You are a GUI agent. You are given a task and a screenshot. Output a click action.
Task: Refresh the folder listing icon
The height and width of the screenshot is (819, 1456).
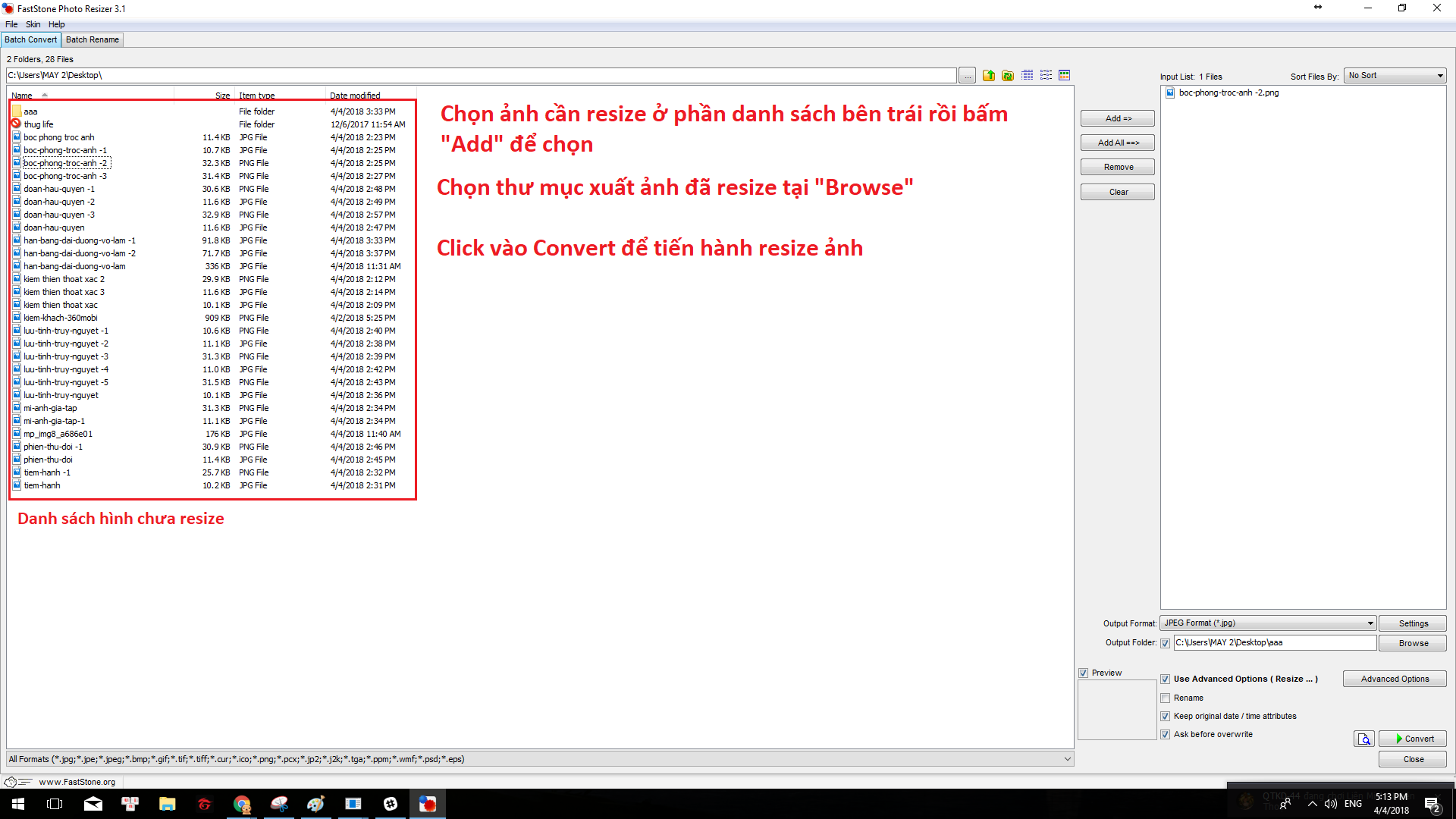coord(1008,75)
